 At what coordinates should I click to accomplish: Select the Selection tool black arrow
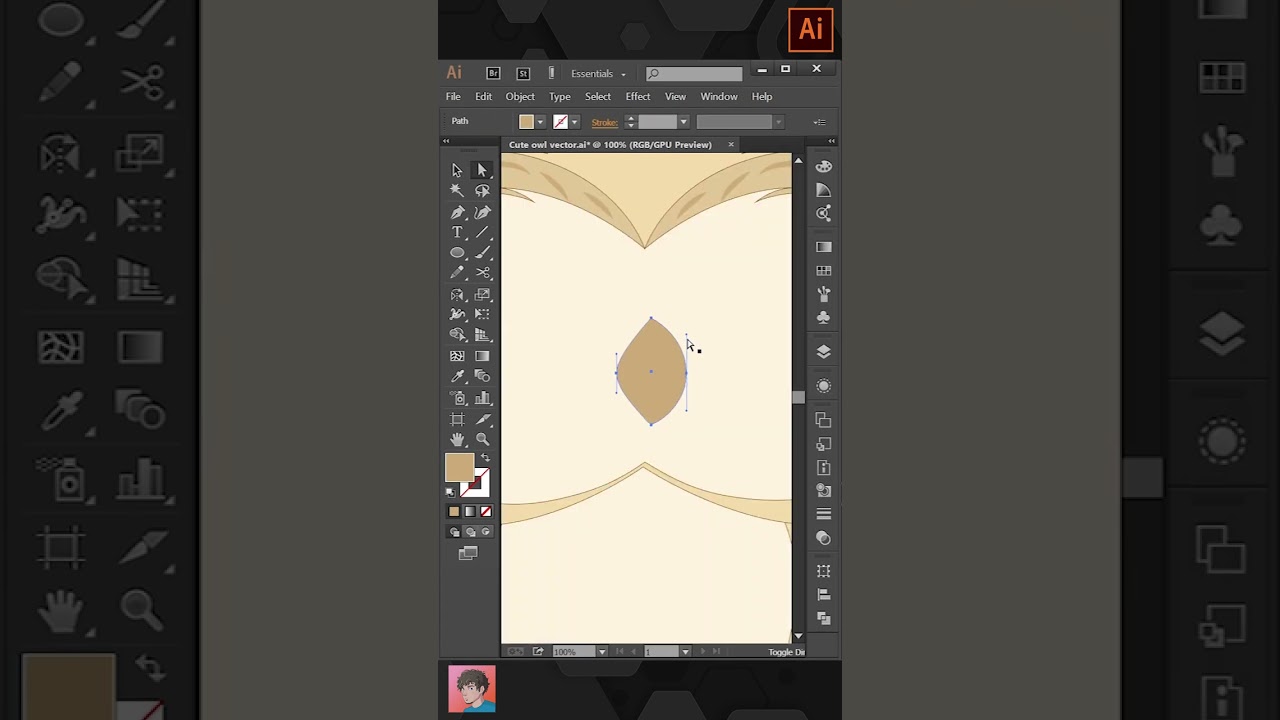[x=457, y=170]
